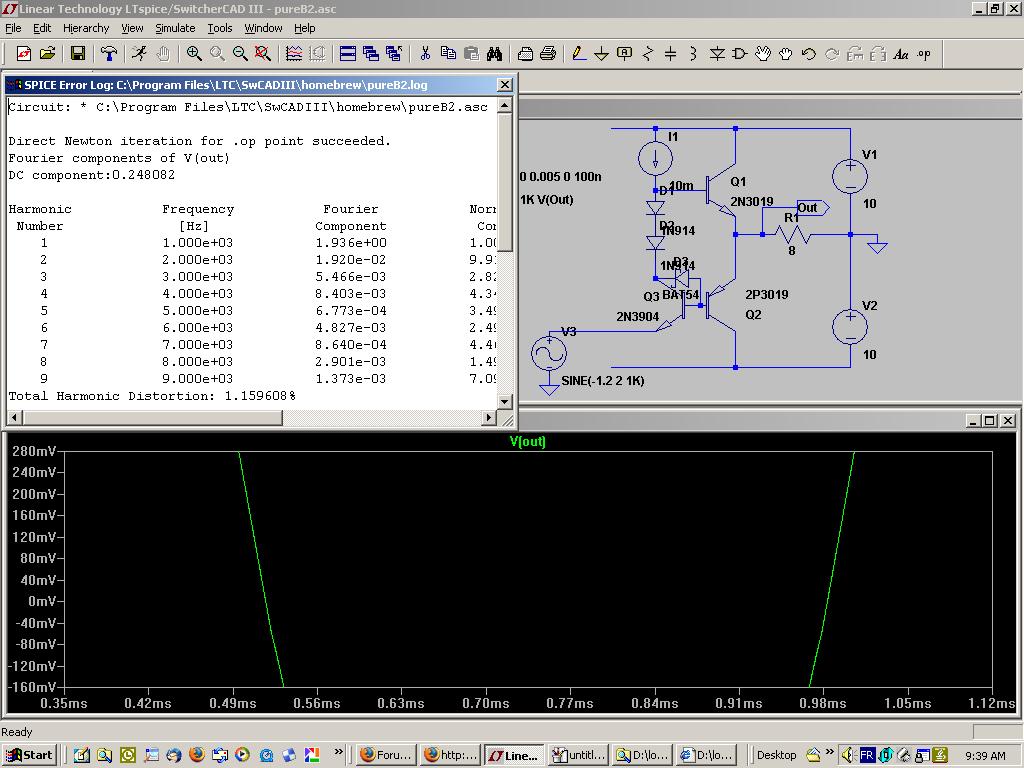1024x768 pixels.
Task: Open the Simulate menu
Action: pos(175,28)
